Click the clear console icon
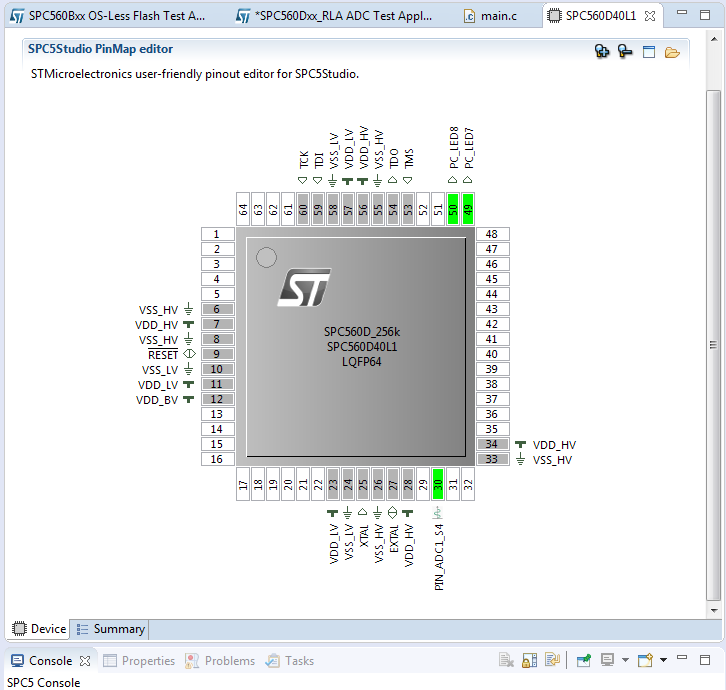The image size is (726, 690). 506,660
